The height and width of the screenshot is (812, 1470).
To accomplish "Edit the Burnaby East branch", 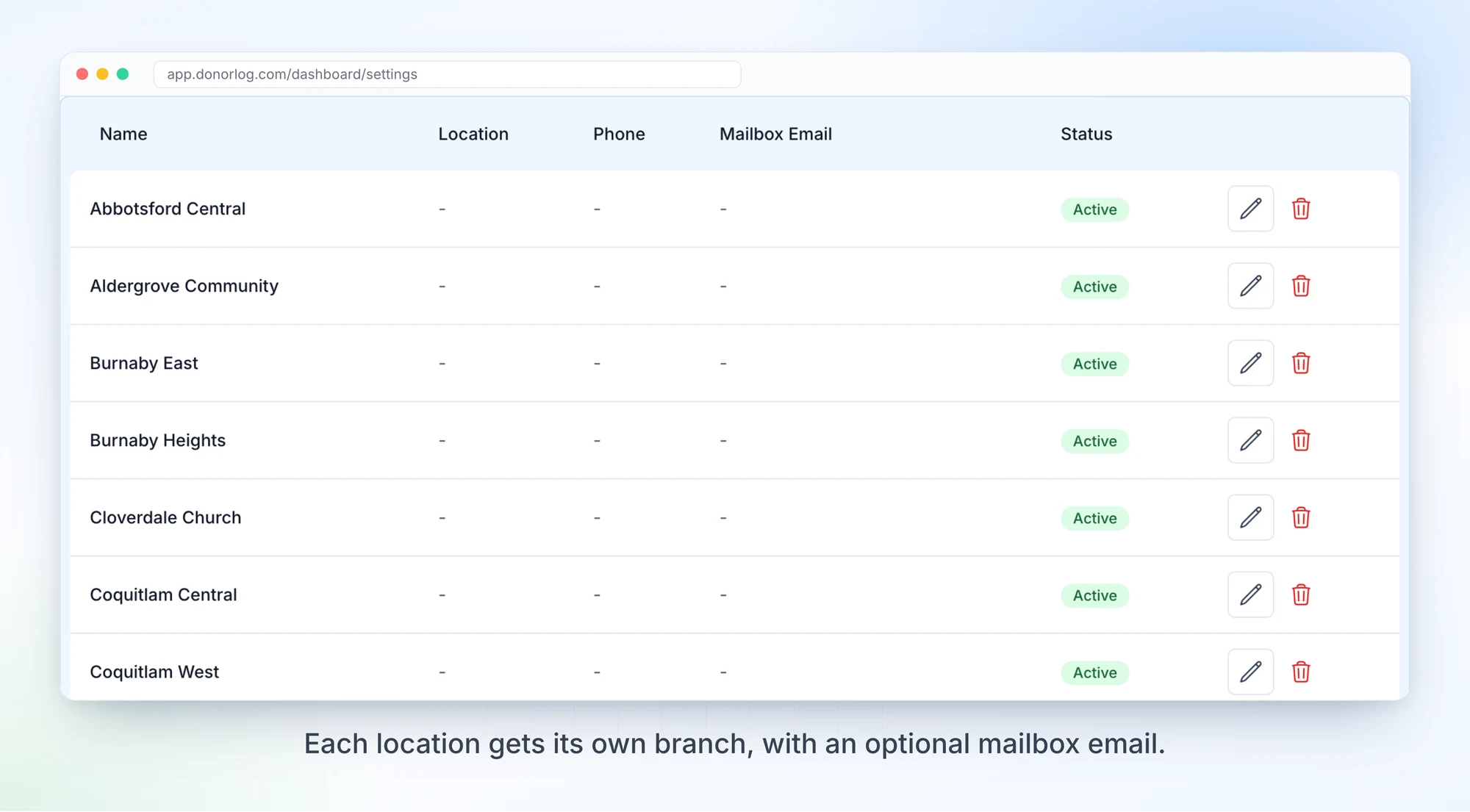I will coord(1250,363).
